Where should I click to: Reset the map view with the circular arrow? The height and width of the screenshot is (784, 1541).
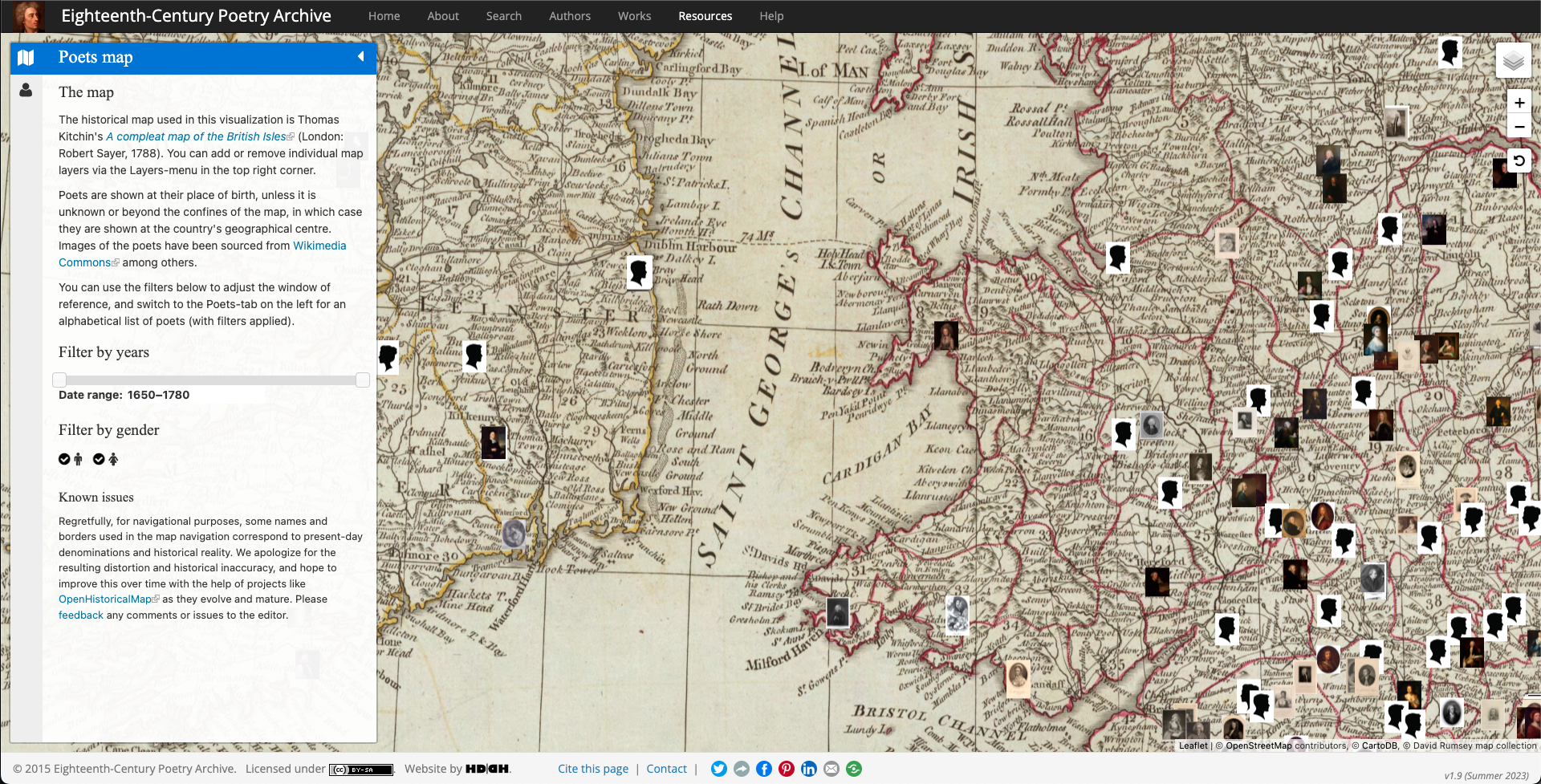[1519, 161]
